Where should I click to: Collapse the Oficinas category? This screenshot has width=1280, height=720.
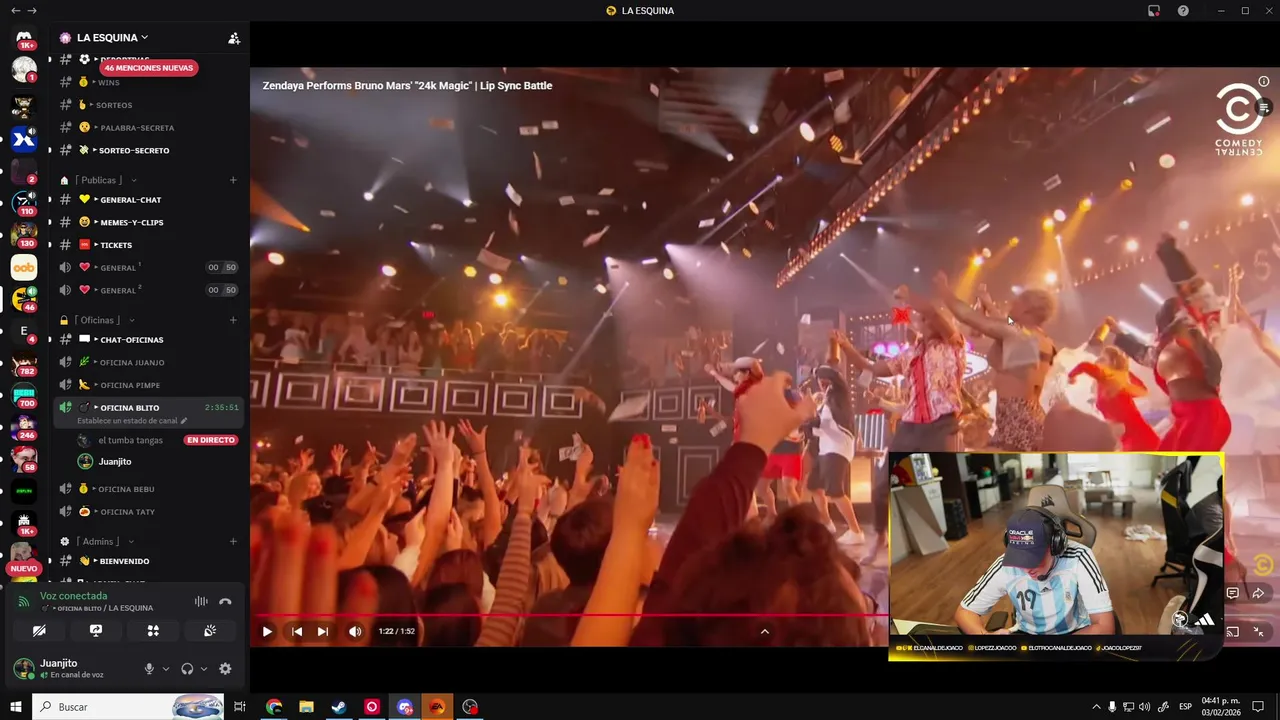click(x=99, y=320)
